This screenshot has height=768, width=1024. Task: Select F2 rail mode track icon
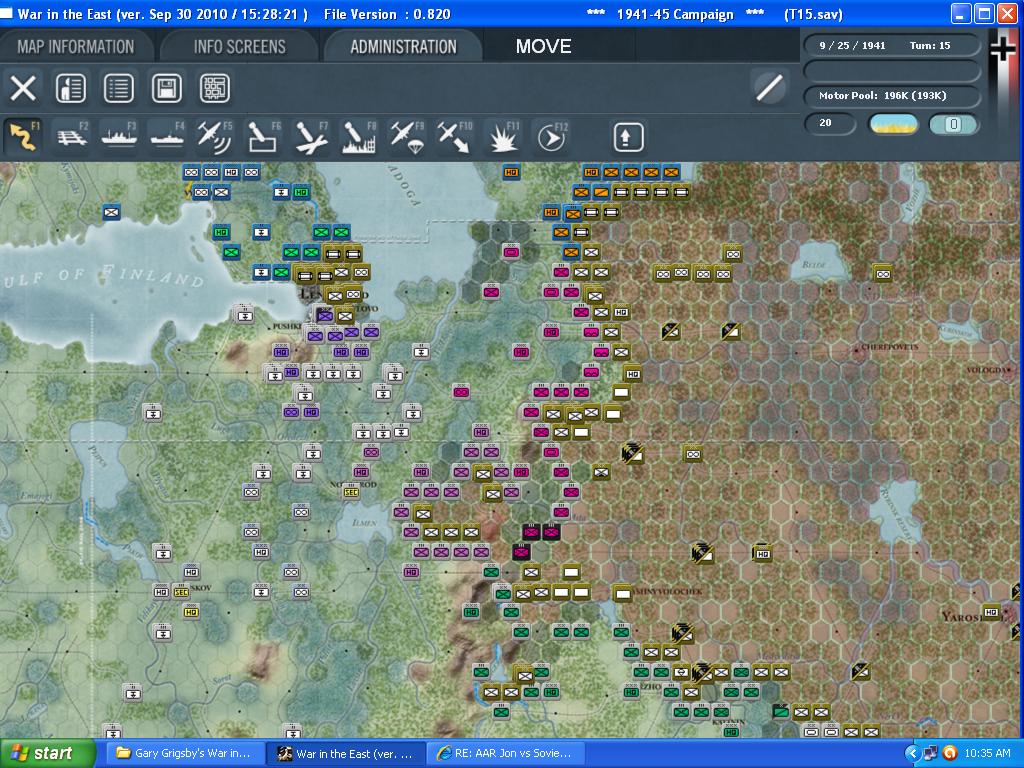(71, 137)
